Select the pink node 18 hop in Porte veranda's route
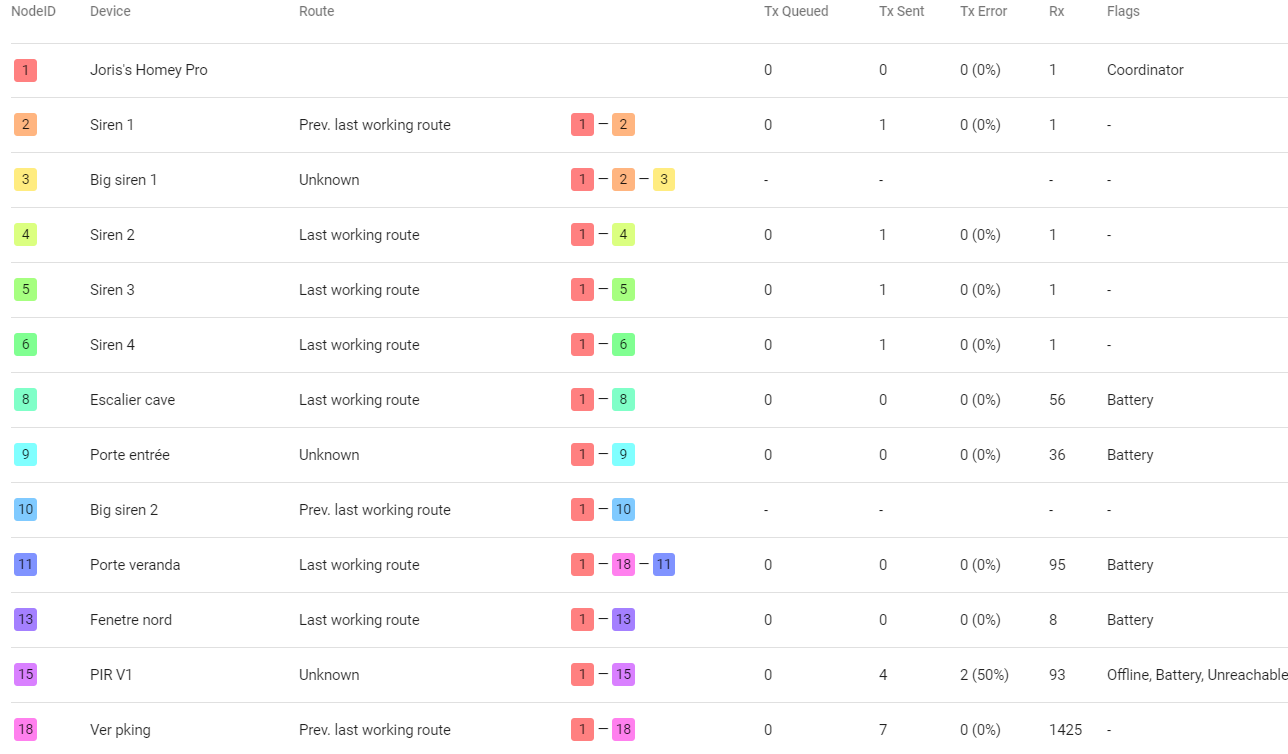Viewport: 1288px width, 754px height. pyautogui.click(x=623, y=565)
